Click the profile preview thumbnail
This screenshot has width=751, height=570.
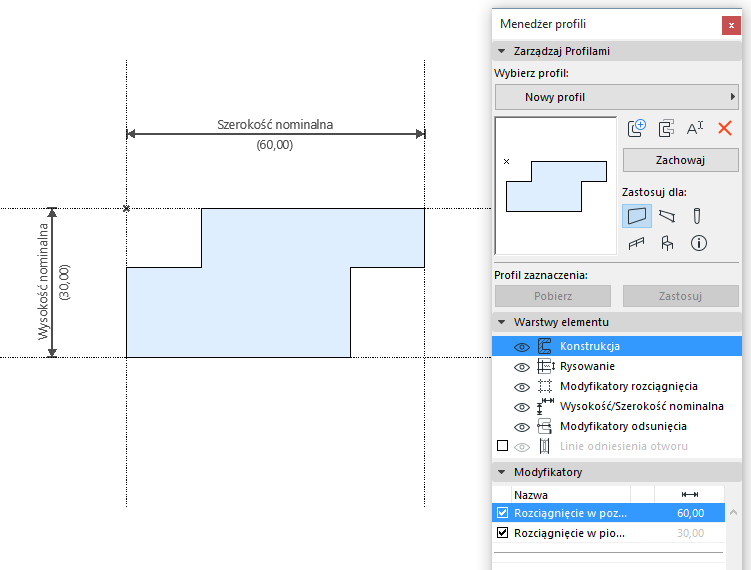click(556, 186)
